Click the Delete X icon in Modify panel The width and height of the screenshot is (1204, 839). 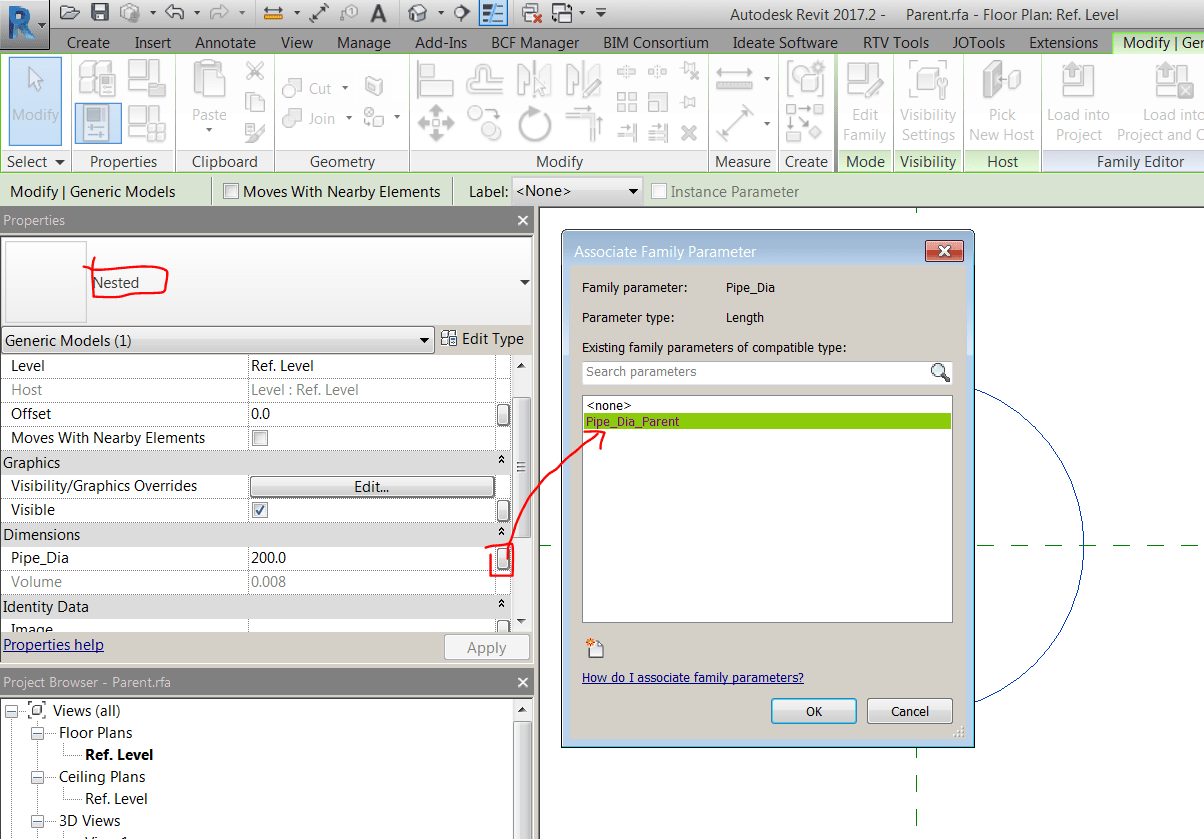click(689, 132)
